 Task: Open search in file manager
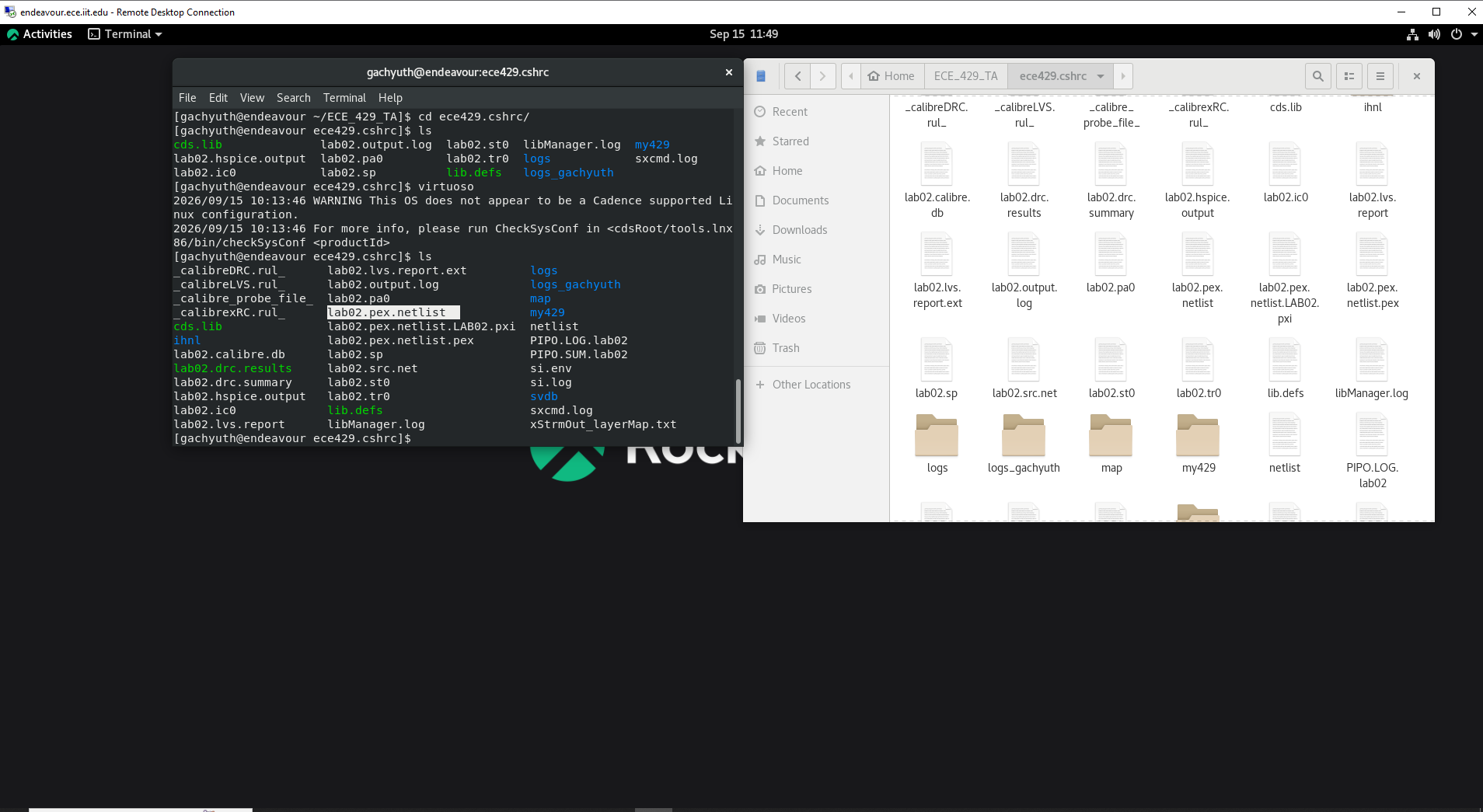(x=1317, y=76)
